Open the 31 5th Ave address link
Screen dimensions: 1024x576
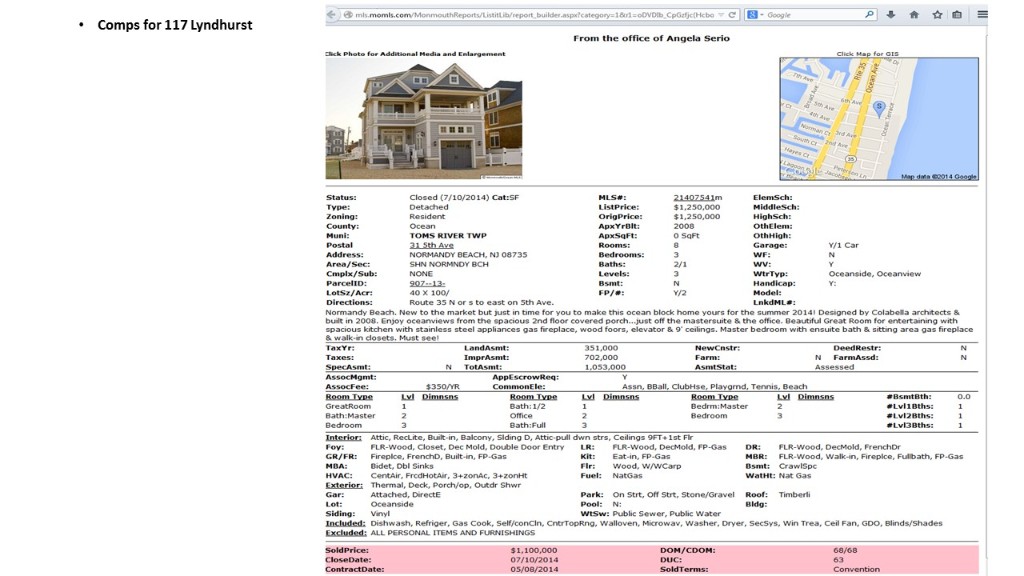click(432, 245)
